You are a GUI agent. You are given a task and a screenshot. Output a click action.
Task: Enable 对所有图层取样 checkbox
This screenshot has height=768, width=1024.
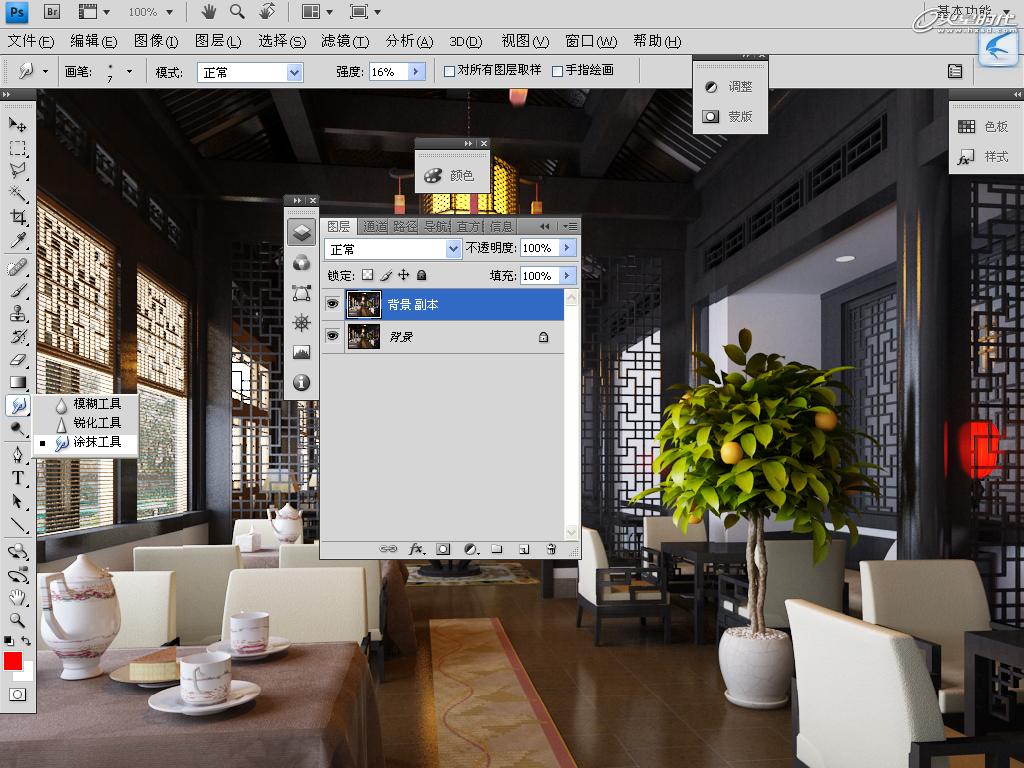point(449,71)
